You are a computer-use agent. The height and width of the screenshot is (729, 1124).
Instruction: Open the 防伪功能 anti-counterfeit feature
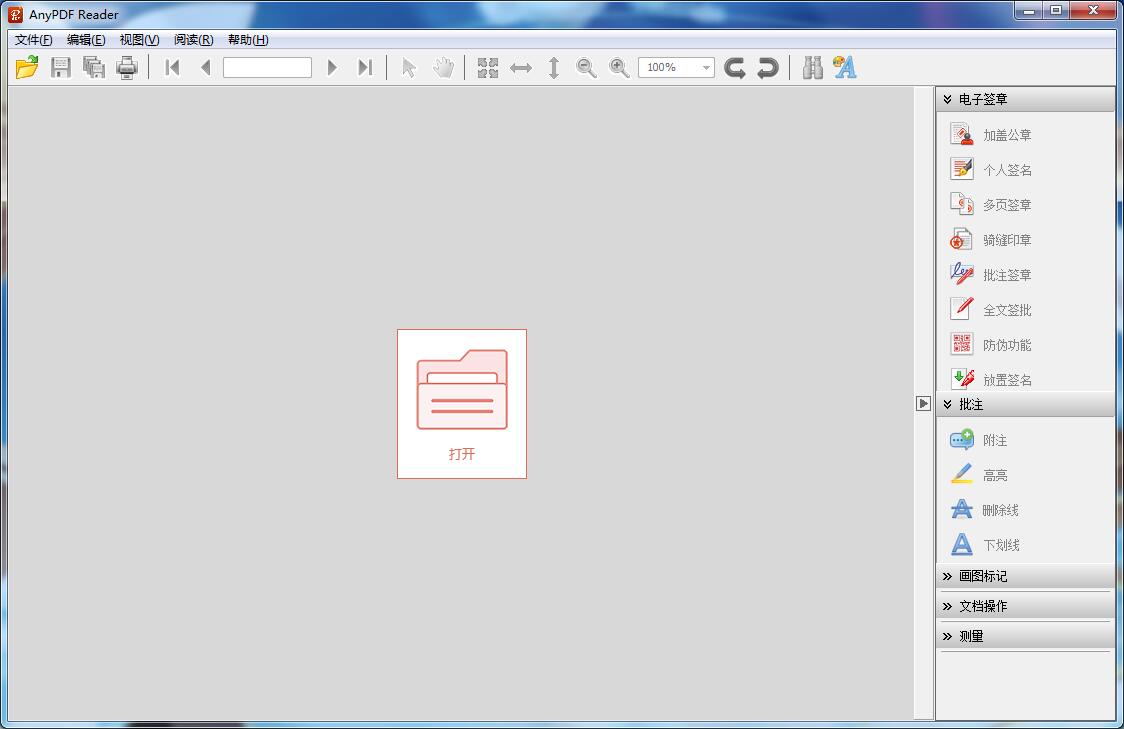coord(1006,344)
